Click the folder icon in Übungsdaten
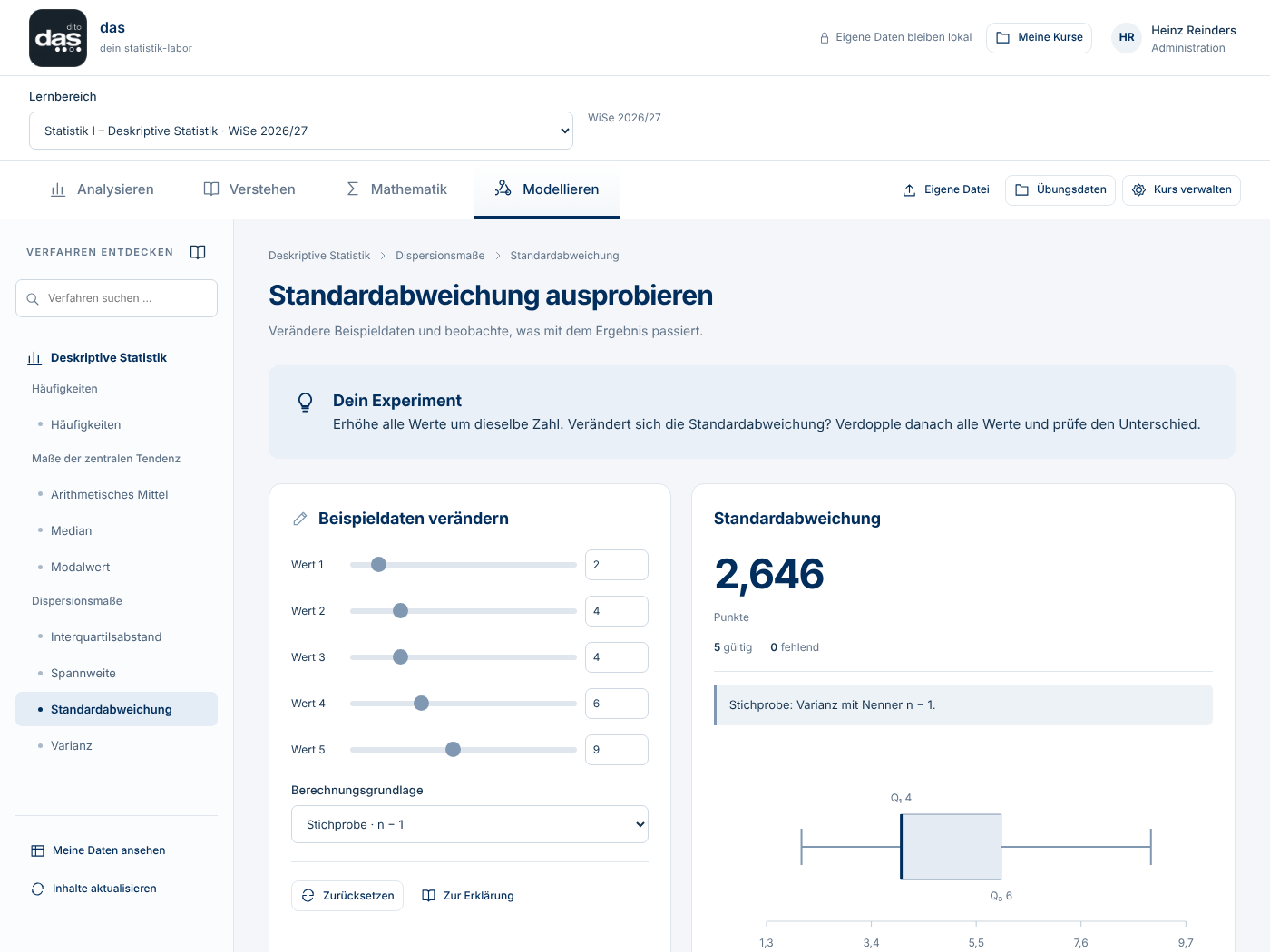The height and width of the screenshot is (952, 1270). pyautogui.click(x=1022, y=190)
